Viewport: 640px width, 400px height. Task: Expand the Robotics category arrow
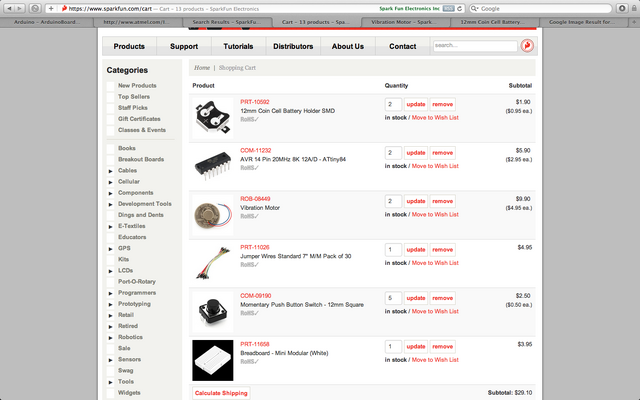click(x=111, y=338)
